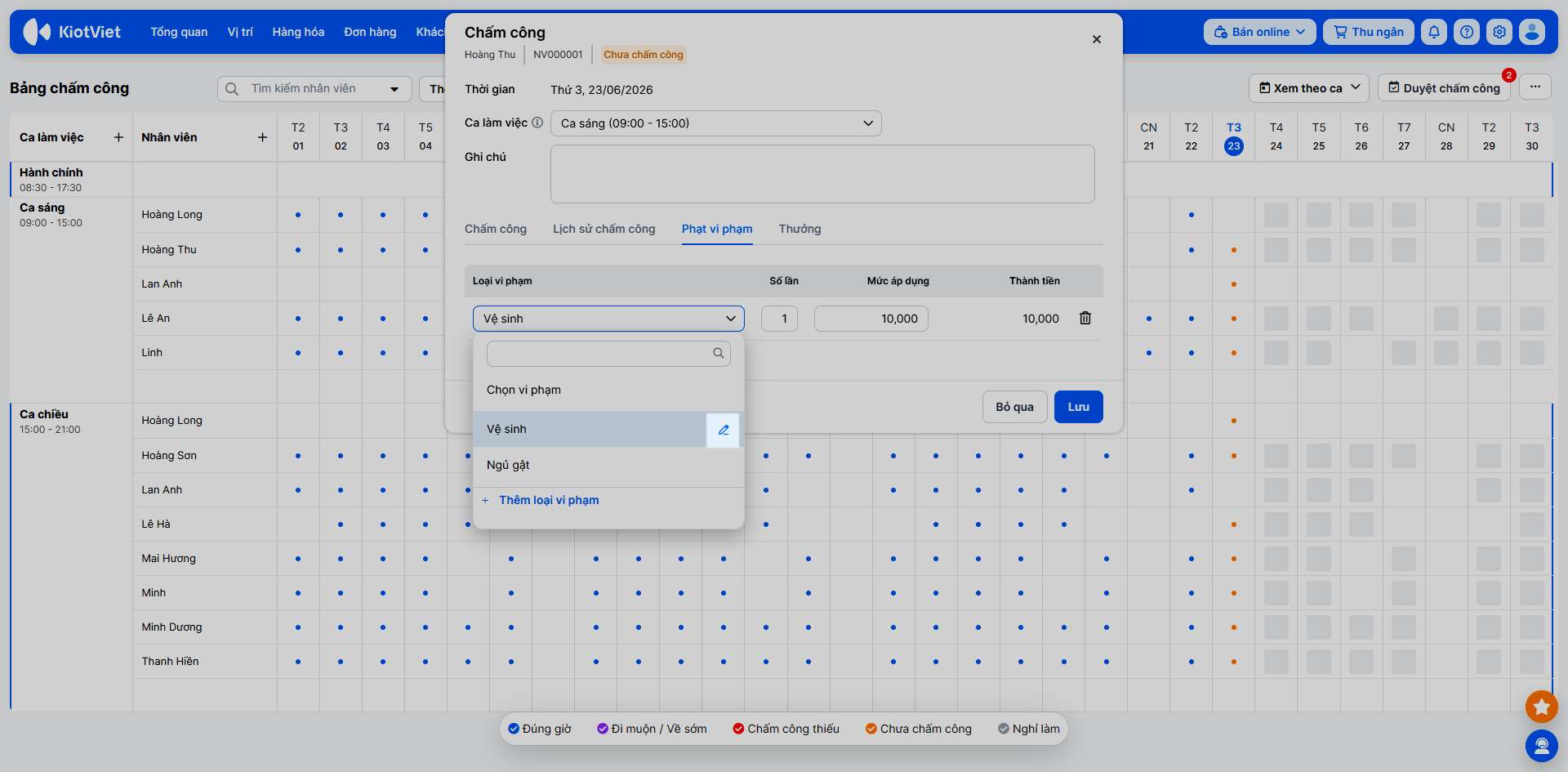Click the search icon in violation dropdown
Image resolution: width=1568 pixels, height=772 pixels.
(719, 353)
